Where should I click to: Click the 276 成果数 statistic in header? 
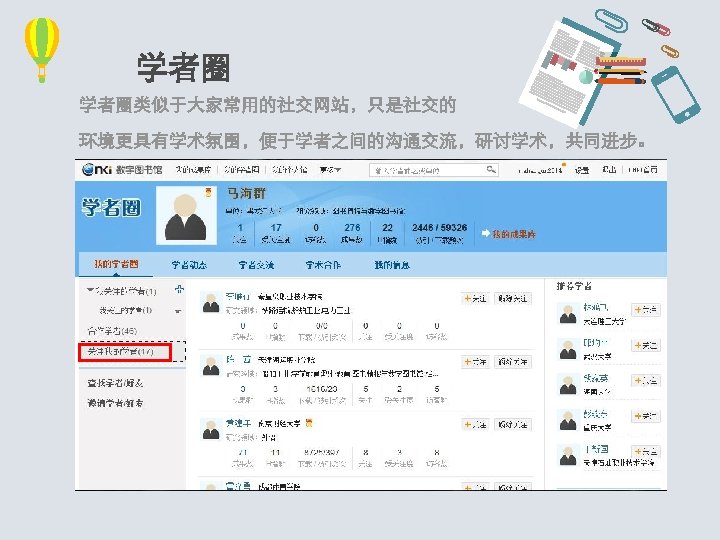pos(352,233)
